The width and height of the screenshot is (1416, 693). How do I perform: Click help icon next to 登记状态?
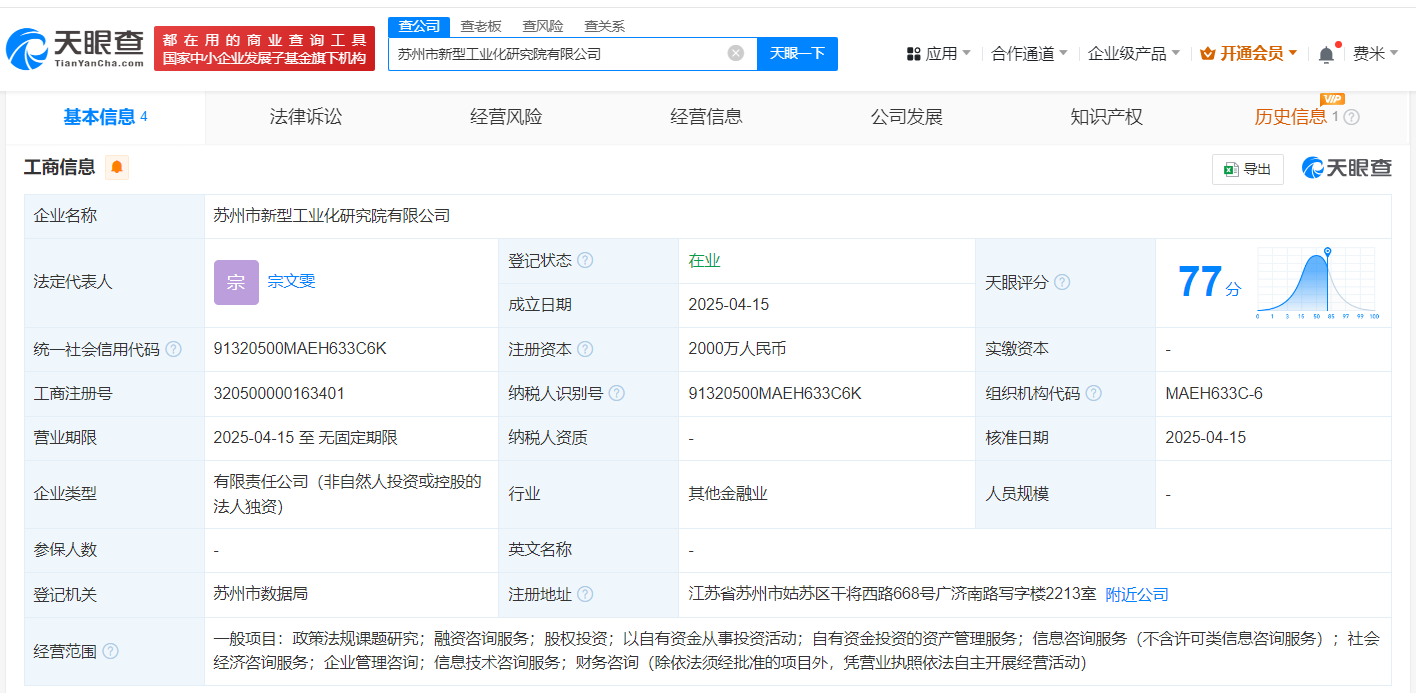[585, 260]
